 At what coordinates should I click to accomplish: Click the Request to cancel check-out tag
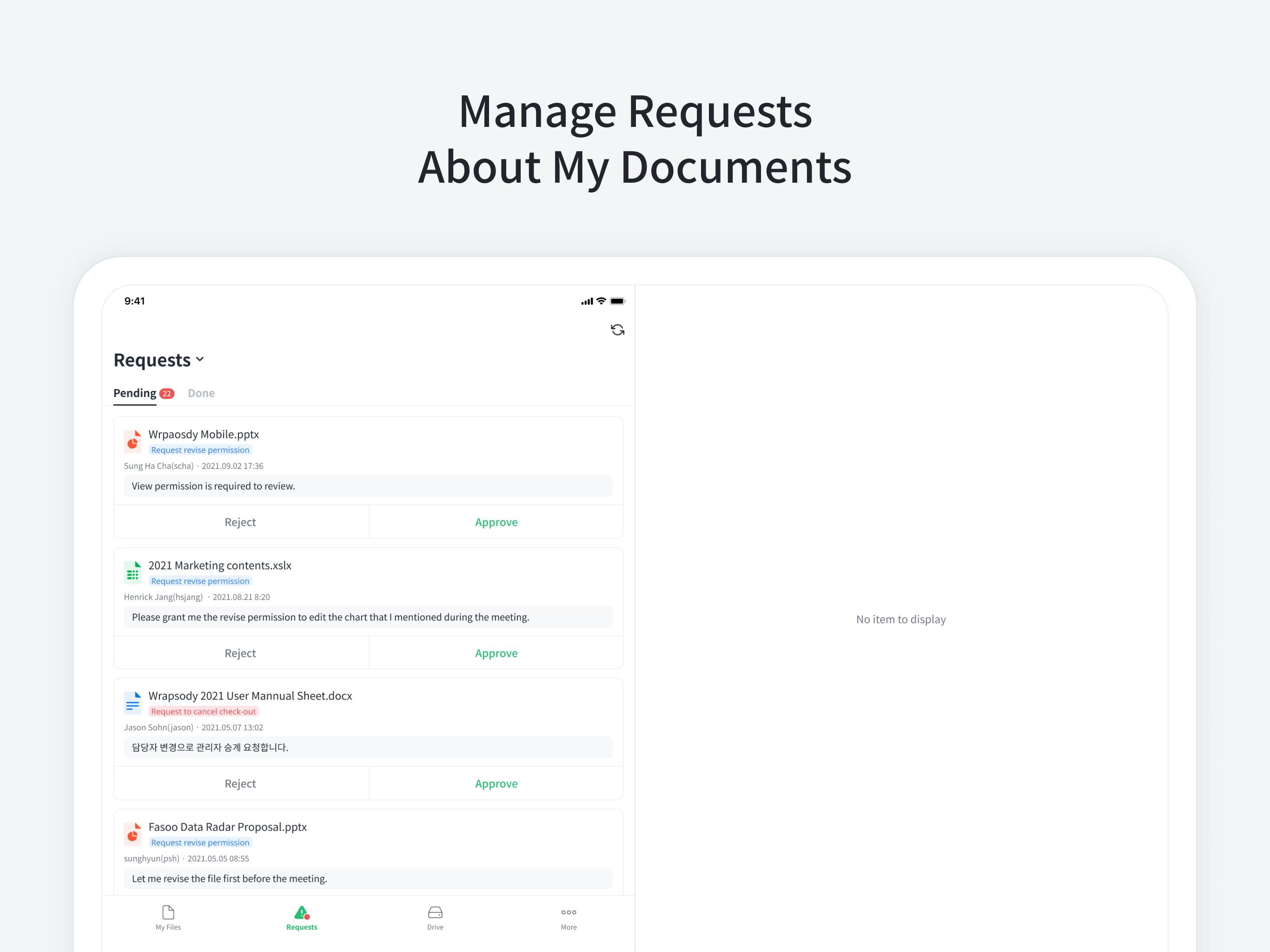click(203, 711)
